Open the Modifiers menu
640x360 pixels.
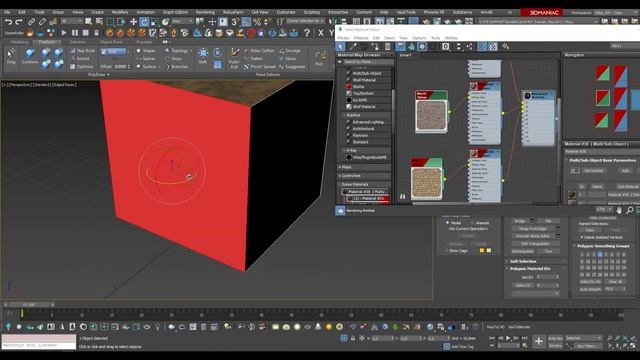pos(120,12)
